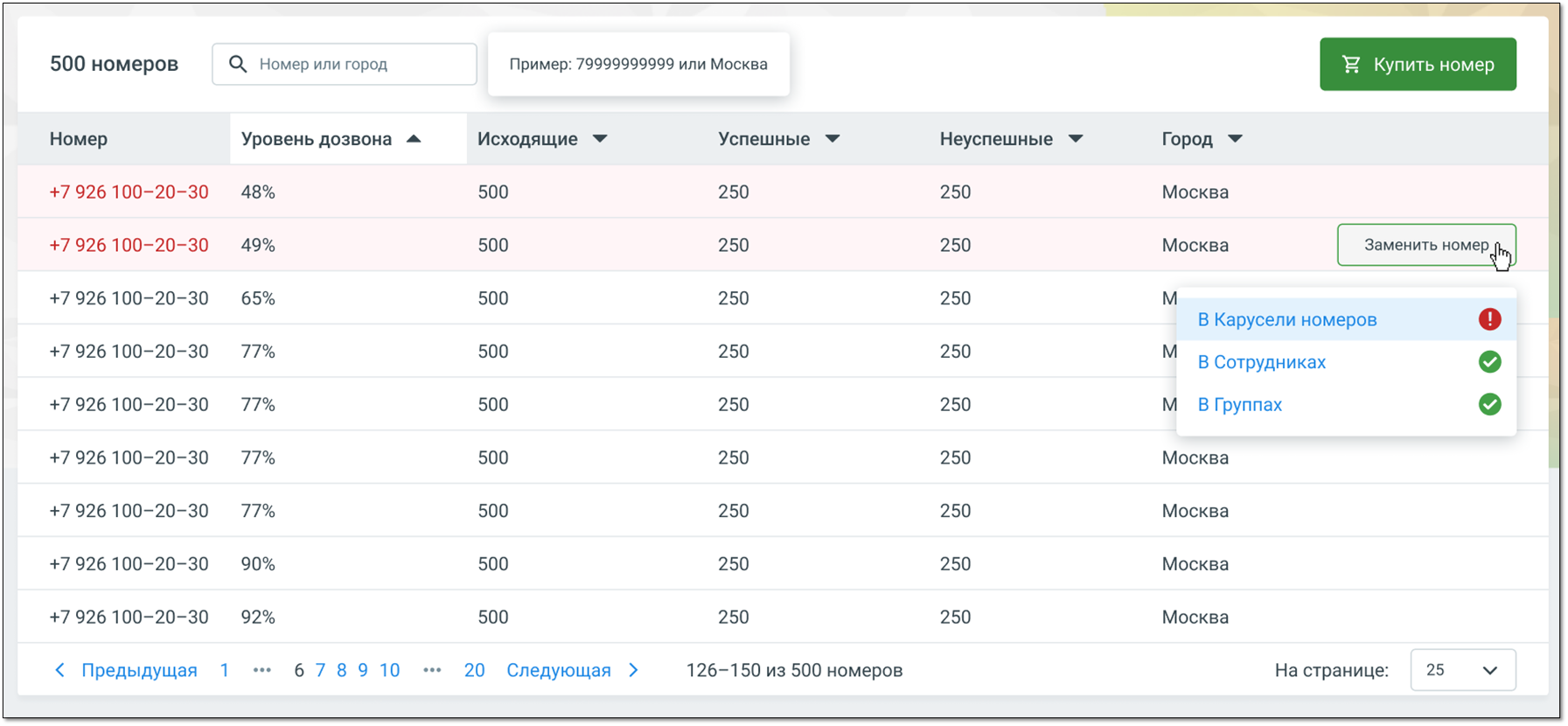Select В Карусели номеров menu item
Screen dimensions: 1568x726
[x=1347, y=319]
